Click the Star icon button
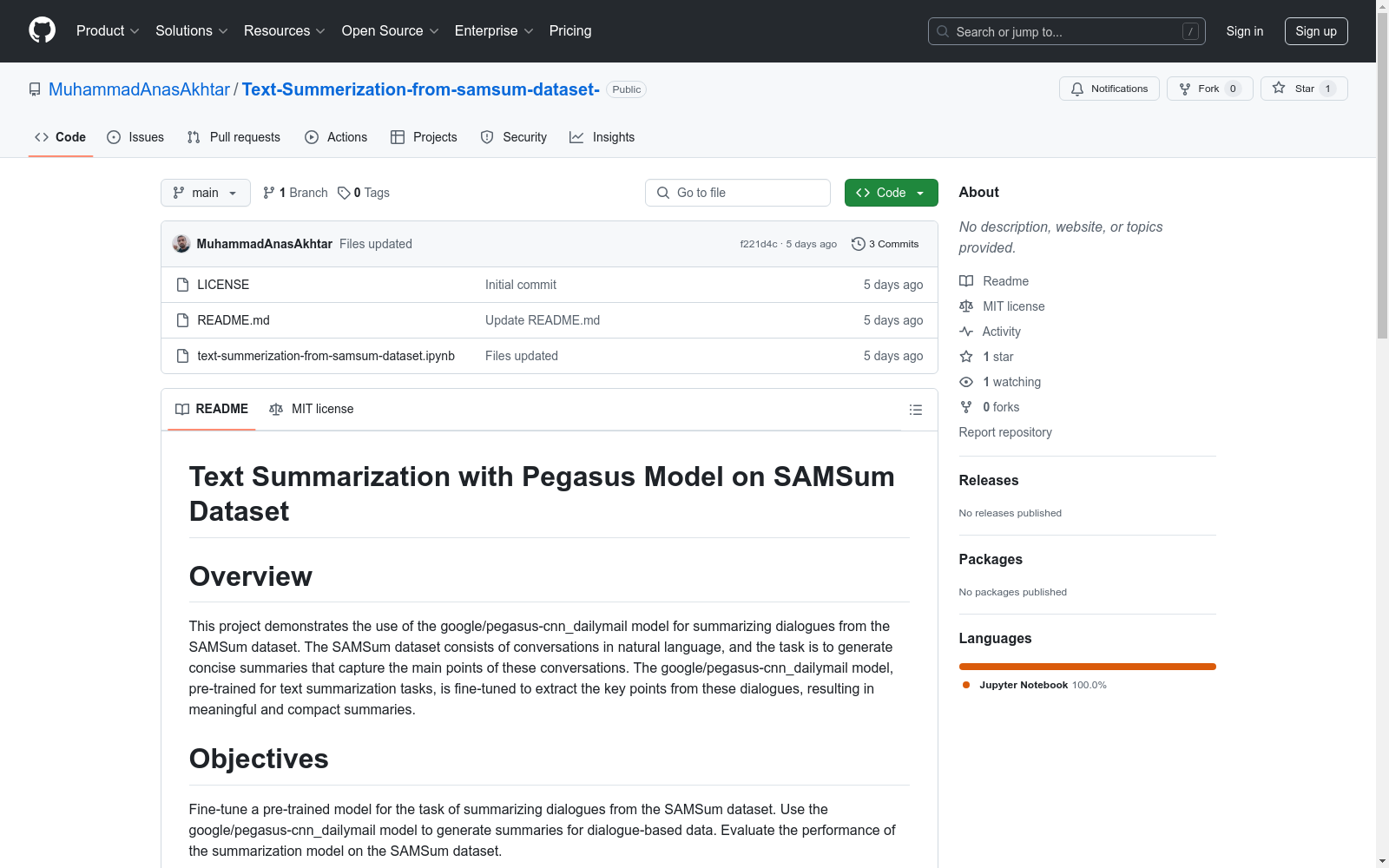1389x868 pixels. 1279,89
